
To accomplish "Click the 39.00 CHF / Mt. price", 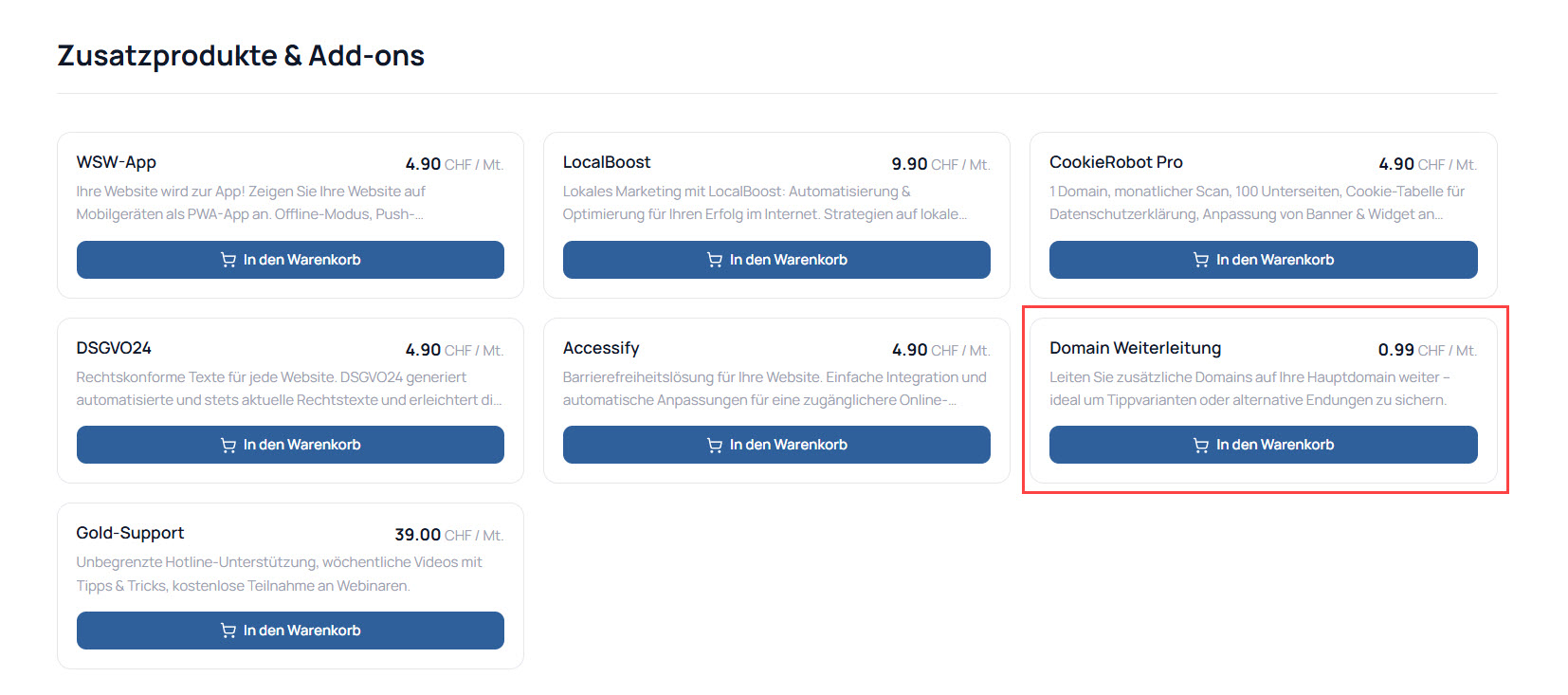I will 447,535.
